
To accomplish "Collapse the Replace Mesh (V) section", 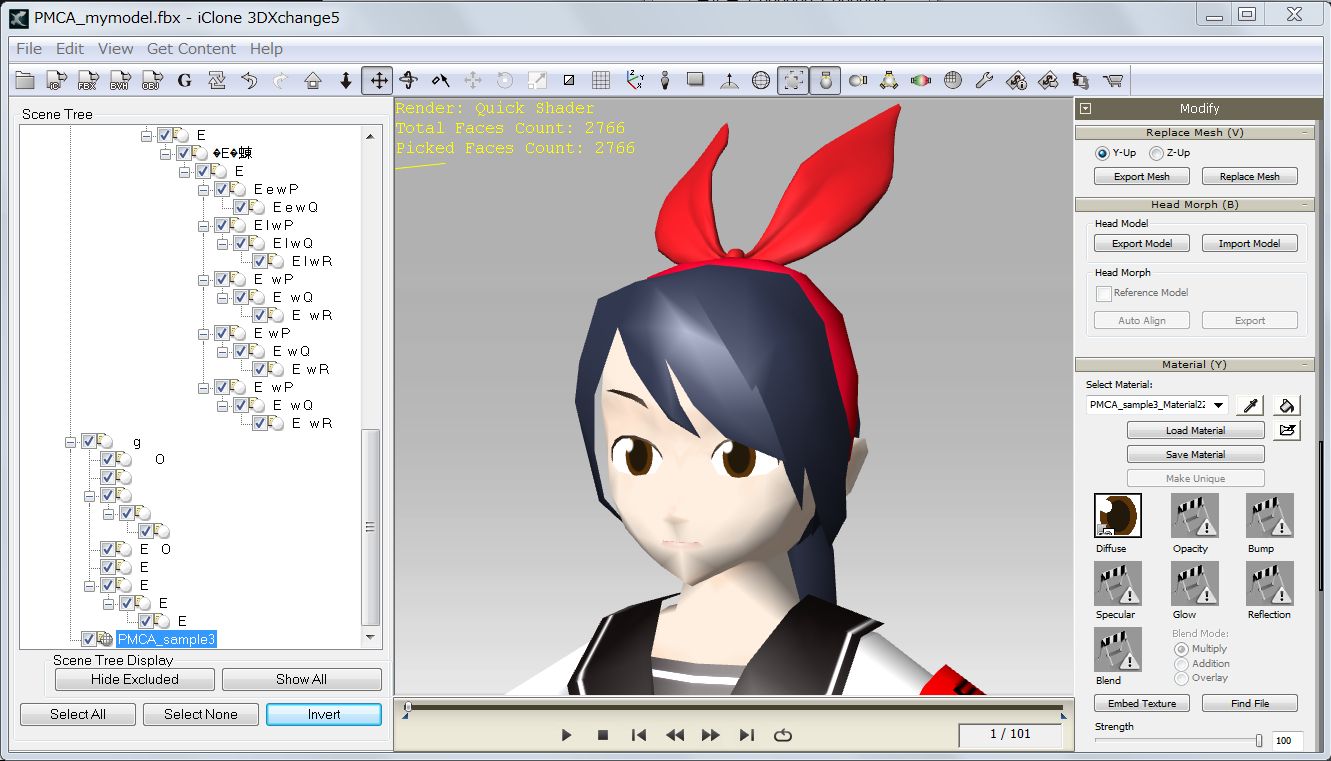I will tap(1305, 132).
